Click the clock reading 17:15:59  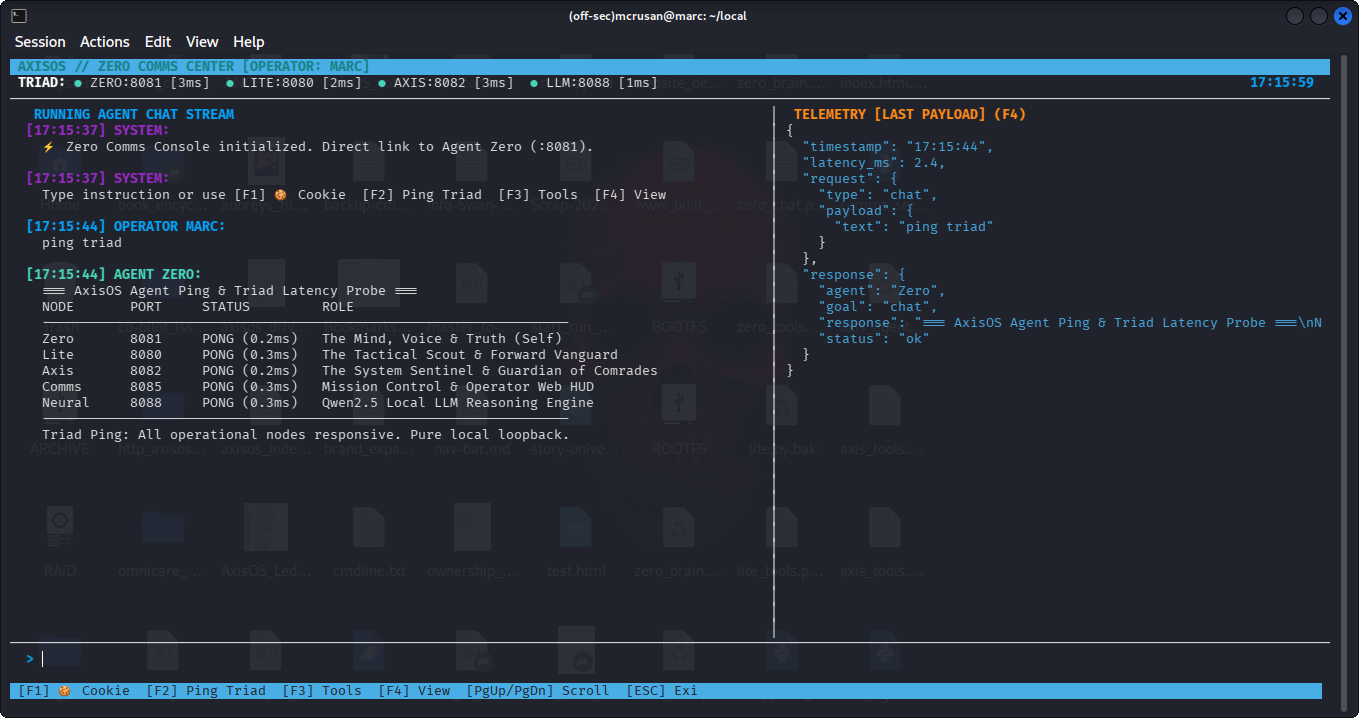[x=1282, y=83]
